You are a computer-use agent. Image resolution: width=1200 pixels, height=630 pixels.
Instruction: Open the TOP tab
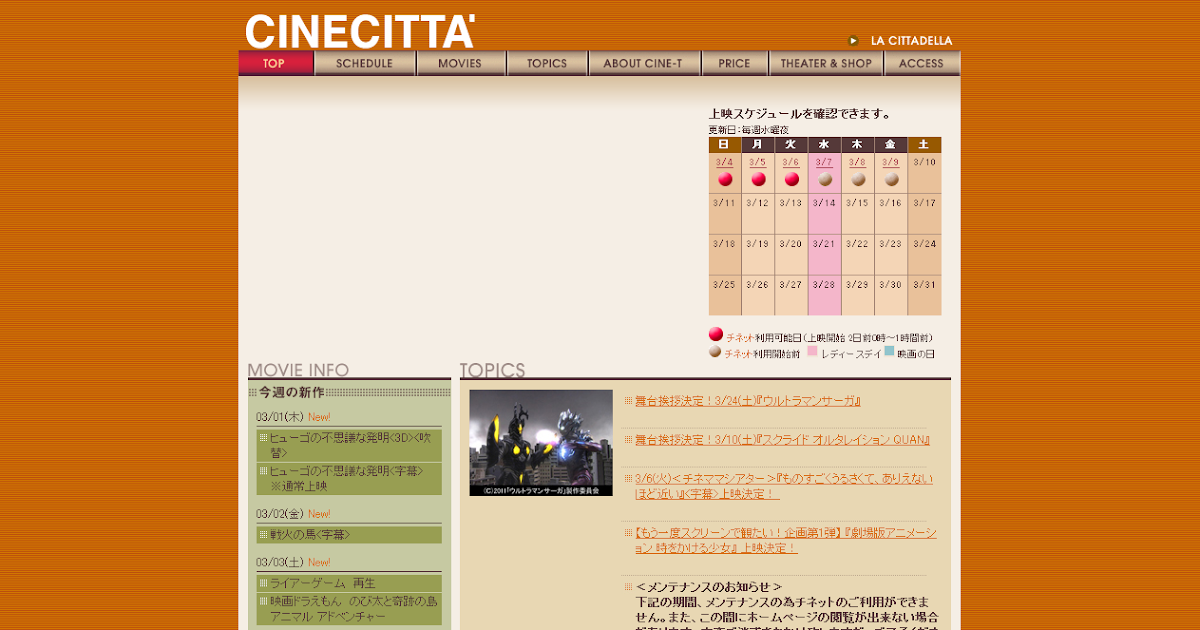(x=276, y=63)
